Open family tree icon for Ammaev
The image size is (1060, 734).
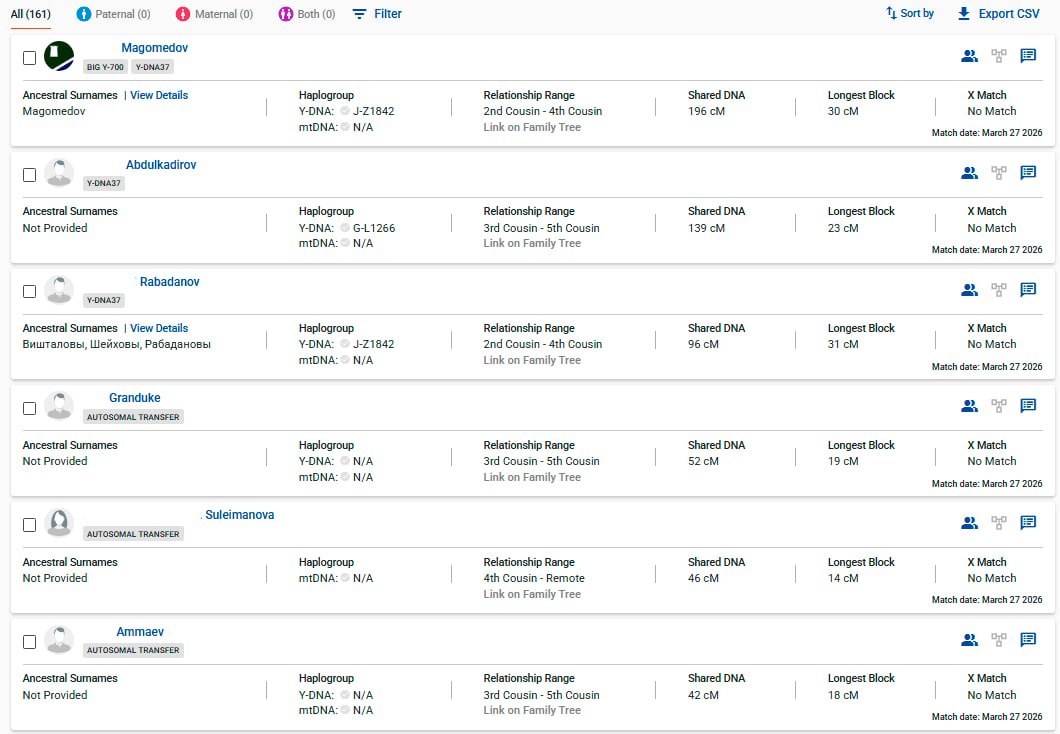(x=998, y=639)
